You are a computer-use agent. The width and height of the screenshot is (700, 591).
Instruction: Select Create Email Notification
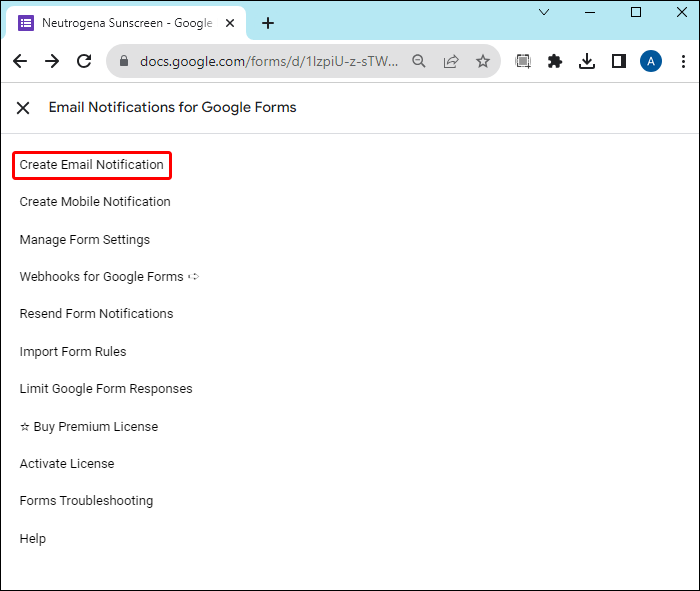92,165
